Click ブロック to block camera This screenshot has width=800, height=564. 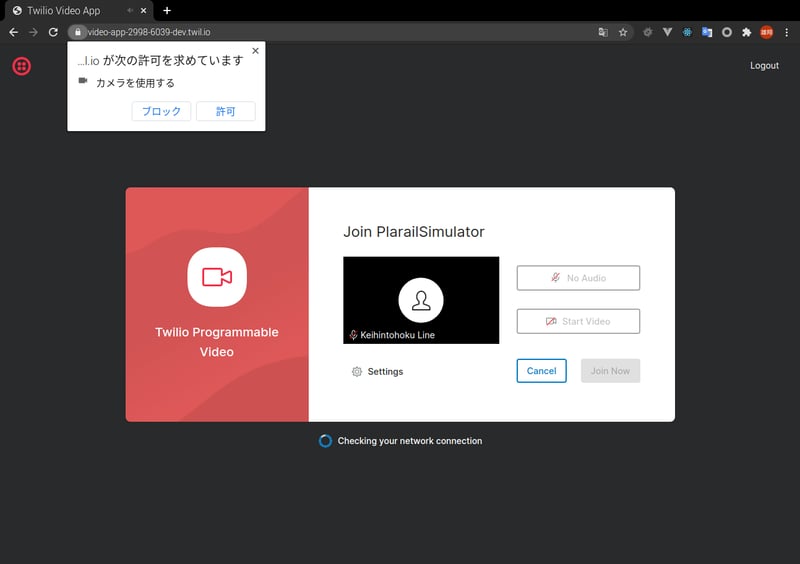click(161, 111)
